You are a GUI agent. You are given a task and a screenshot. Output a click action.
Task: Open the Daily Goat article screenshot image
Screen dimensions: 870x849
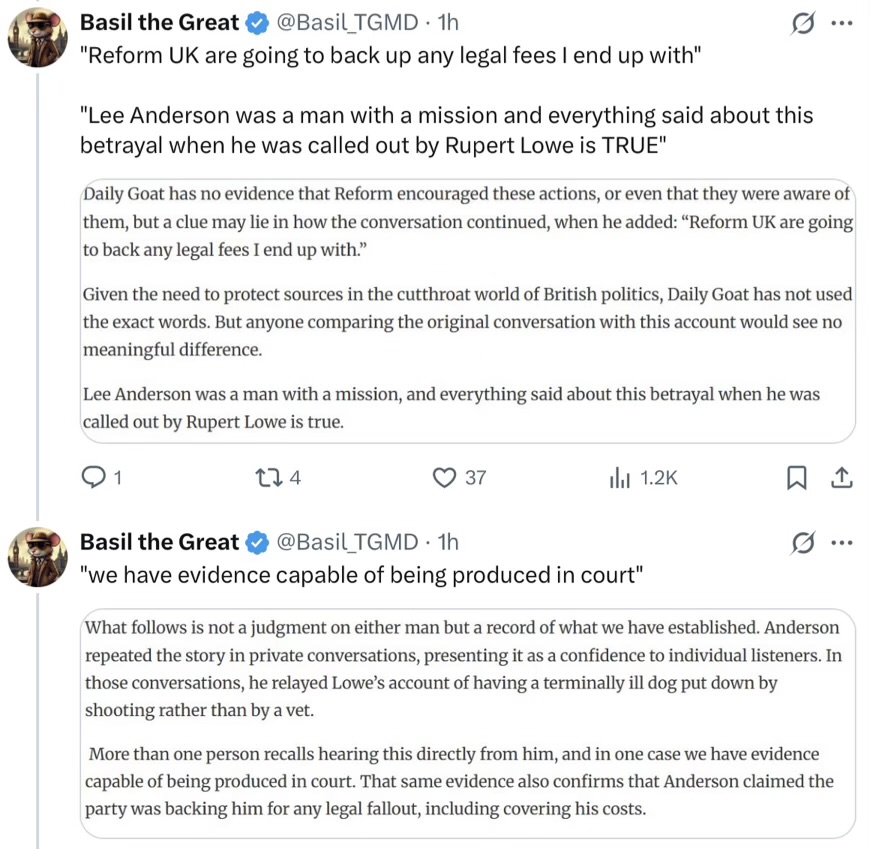coord(468,311)
